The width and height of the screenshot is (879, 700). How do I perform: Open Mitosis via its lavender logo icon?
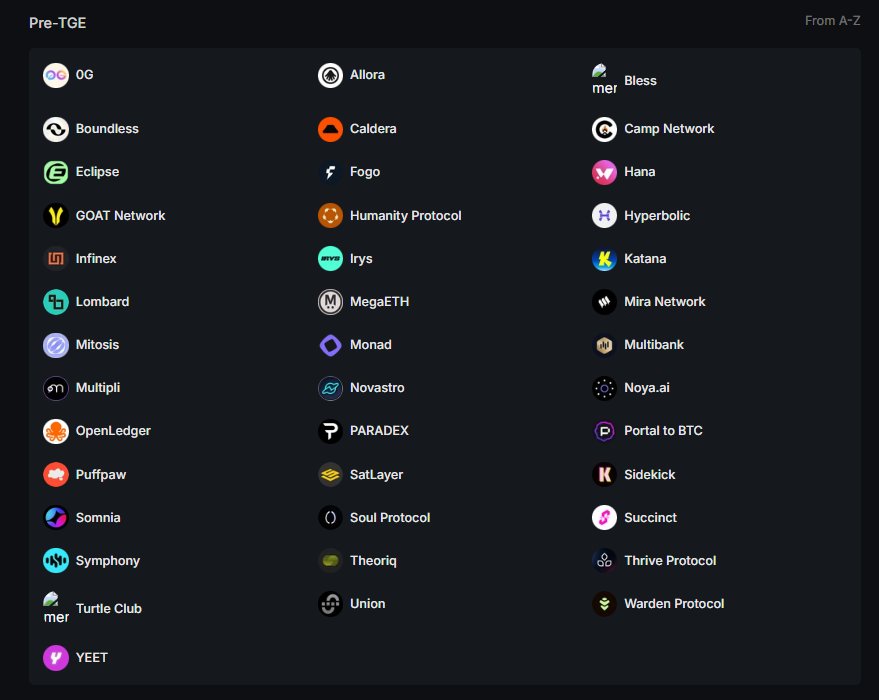coord(55,345)
